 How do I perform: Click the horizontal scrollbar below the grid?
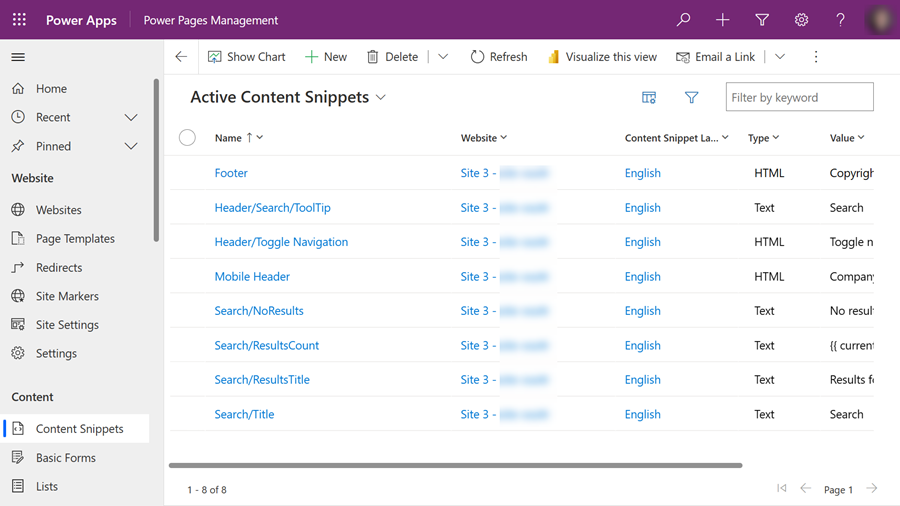[455, 465]
